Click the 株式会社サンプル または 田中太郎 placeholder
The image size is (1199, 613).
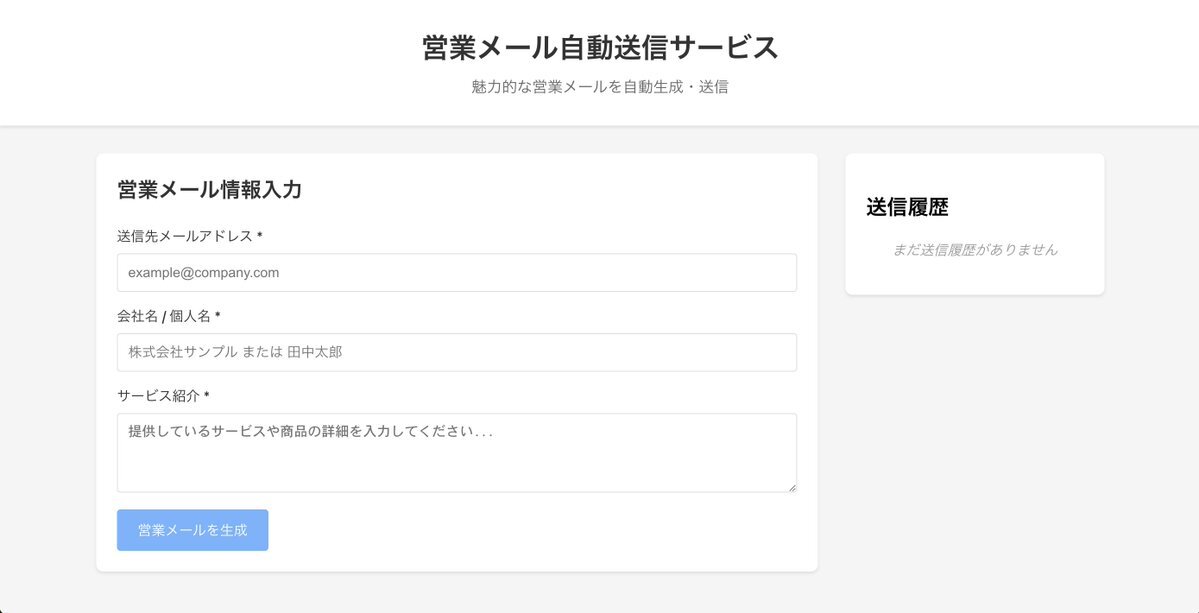click(235, 352)
